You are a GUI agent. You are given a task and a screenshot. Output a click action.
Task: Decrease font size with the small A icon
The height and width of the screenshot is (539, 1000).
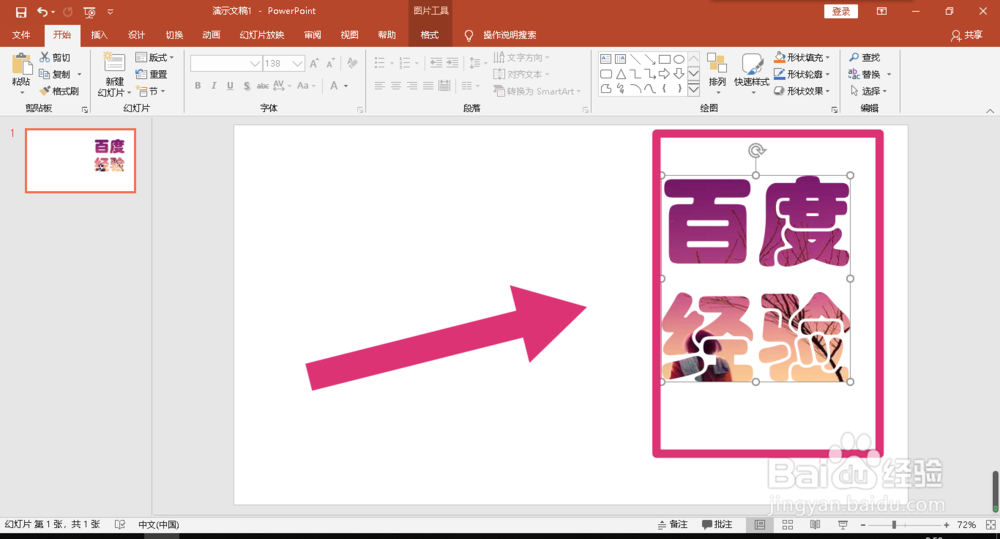click(x=330, y=63)
